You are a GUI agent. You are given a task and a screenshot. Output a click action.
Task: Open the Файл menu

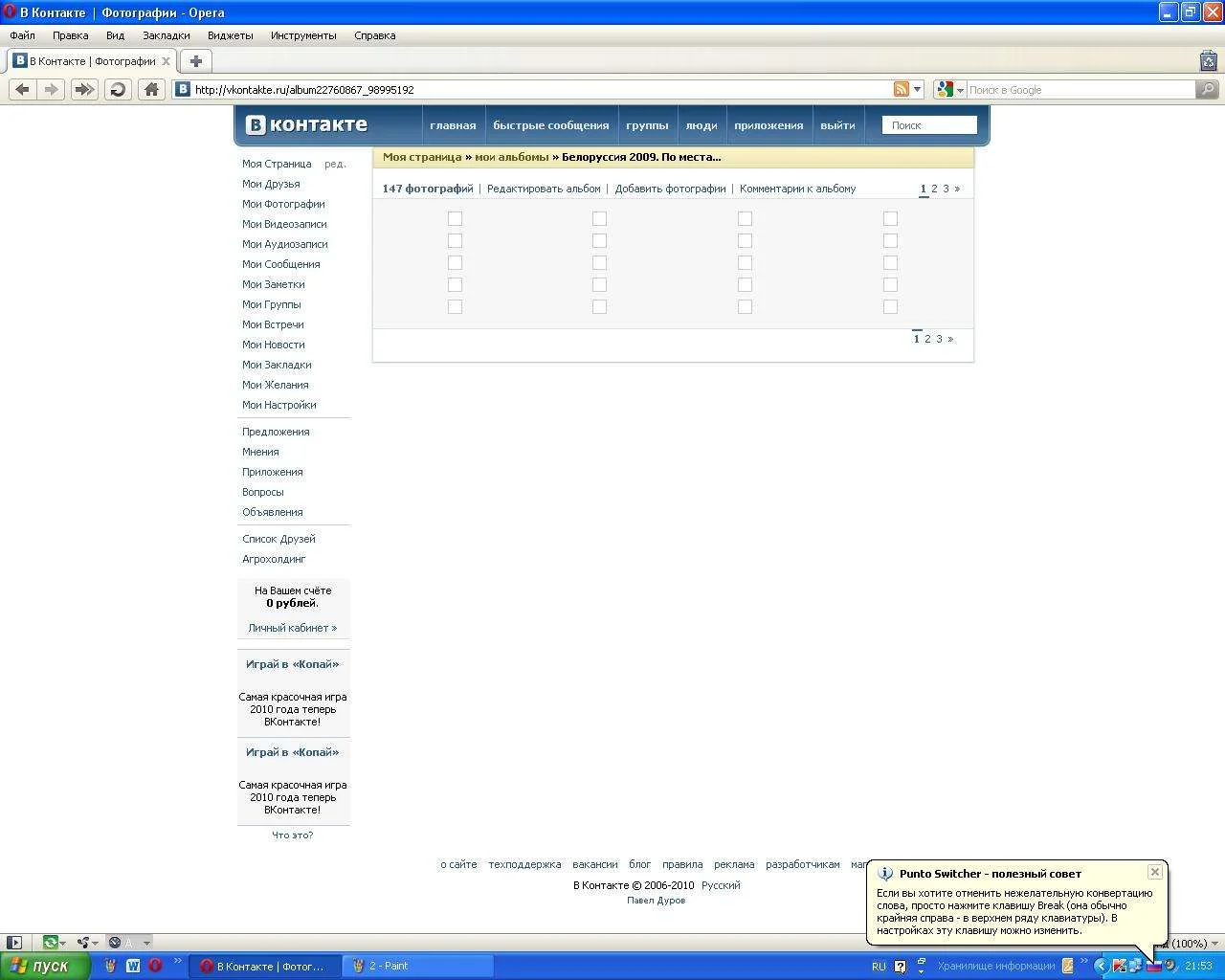22,35
